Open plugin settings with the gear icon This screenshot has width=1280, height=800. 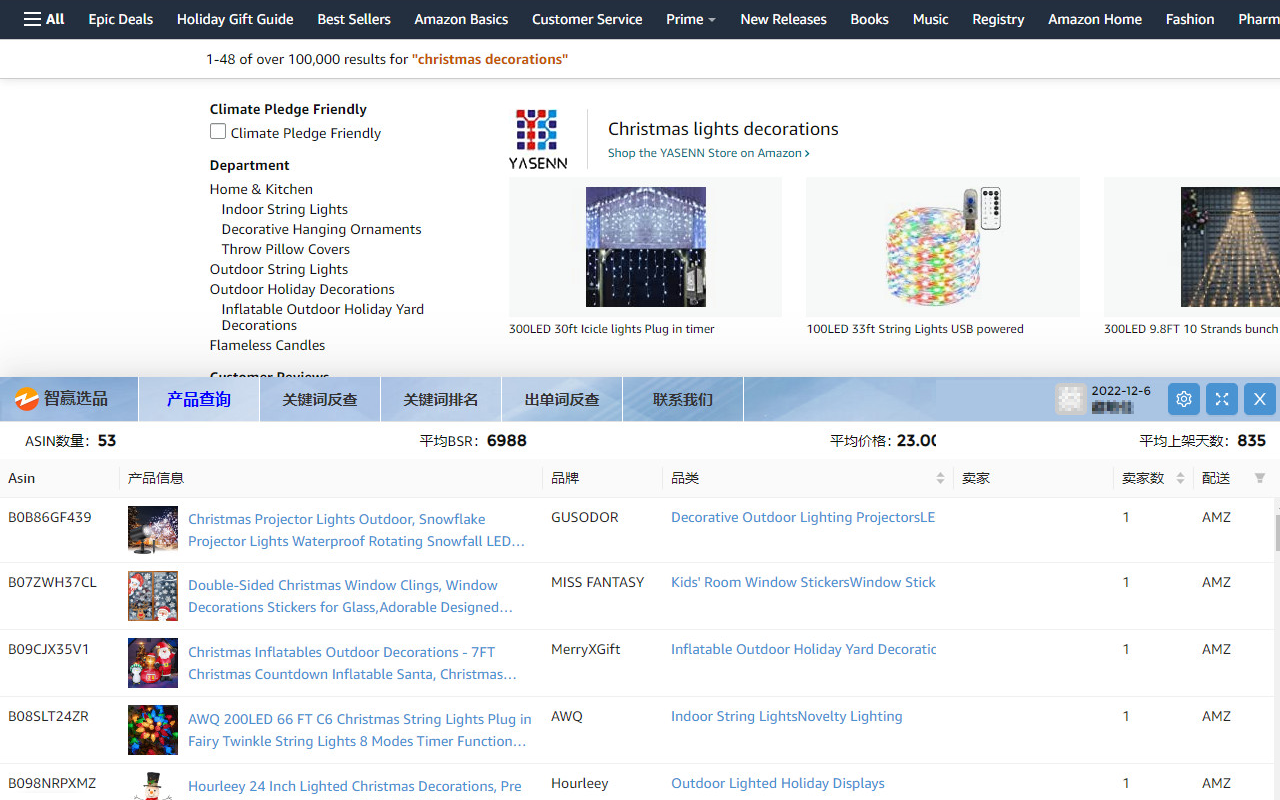click(x=1183, y=398)
